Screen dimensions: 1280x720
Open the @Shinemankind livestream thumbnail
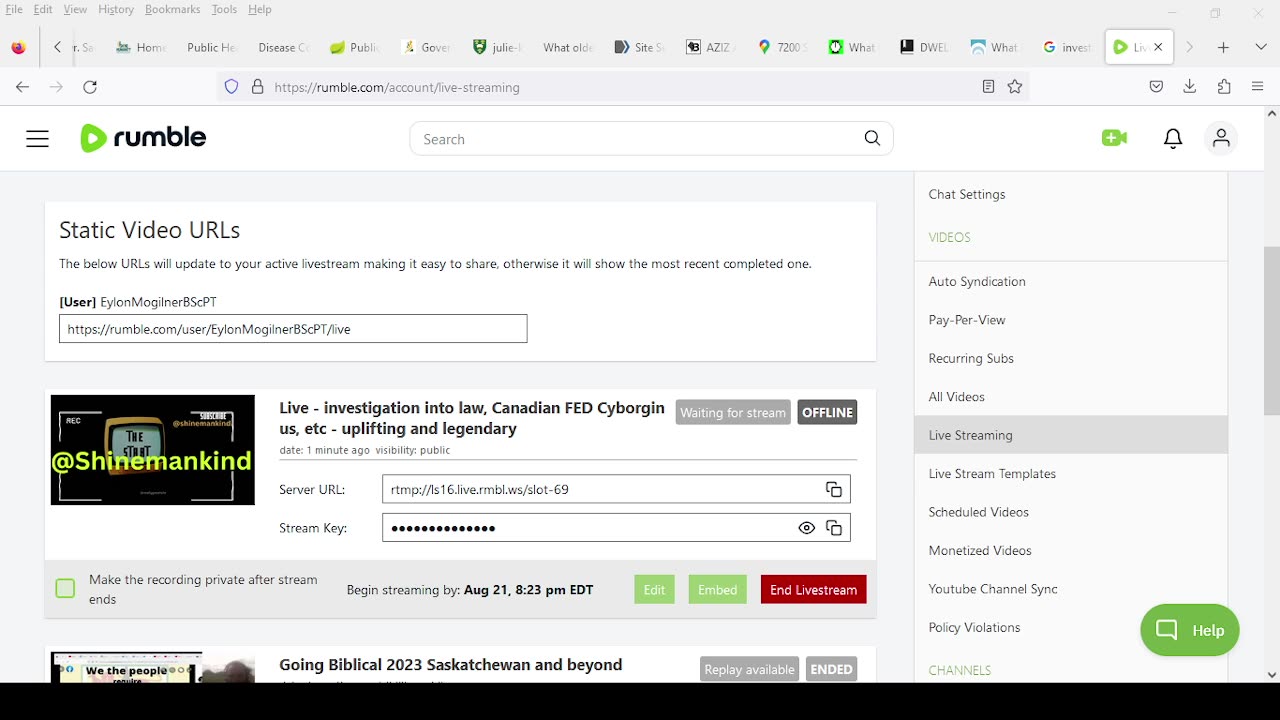[x=153, y=450]
